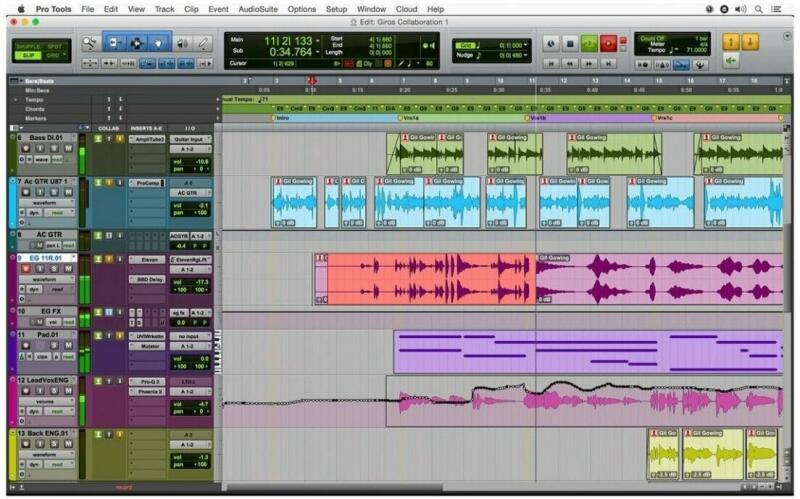Select the Scrubber speaker tool
Viewport: 800px width, 499px height.
click(x=182, y=44)
